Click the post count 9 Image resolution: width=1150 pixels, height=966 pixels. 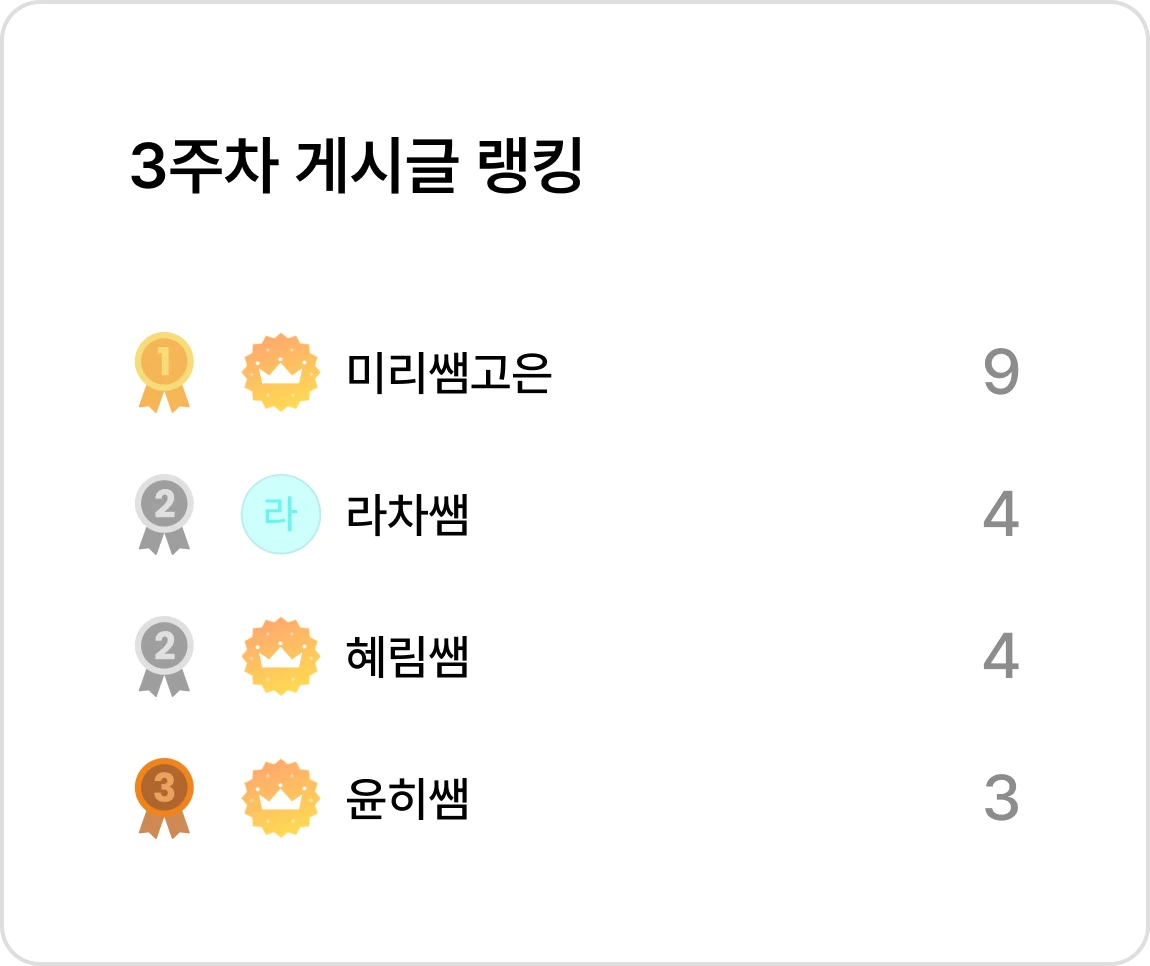click(x=1001, y=372)
